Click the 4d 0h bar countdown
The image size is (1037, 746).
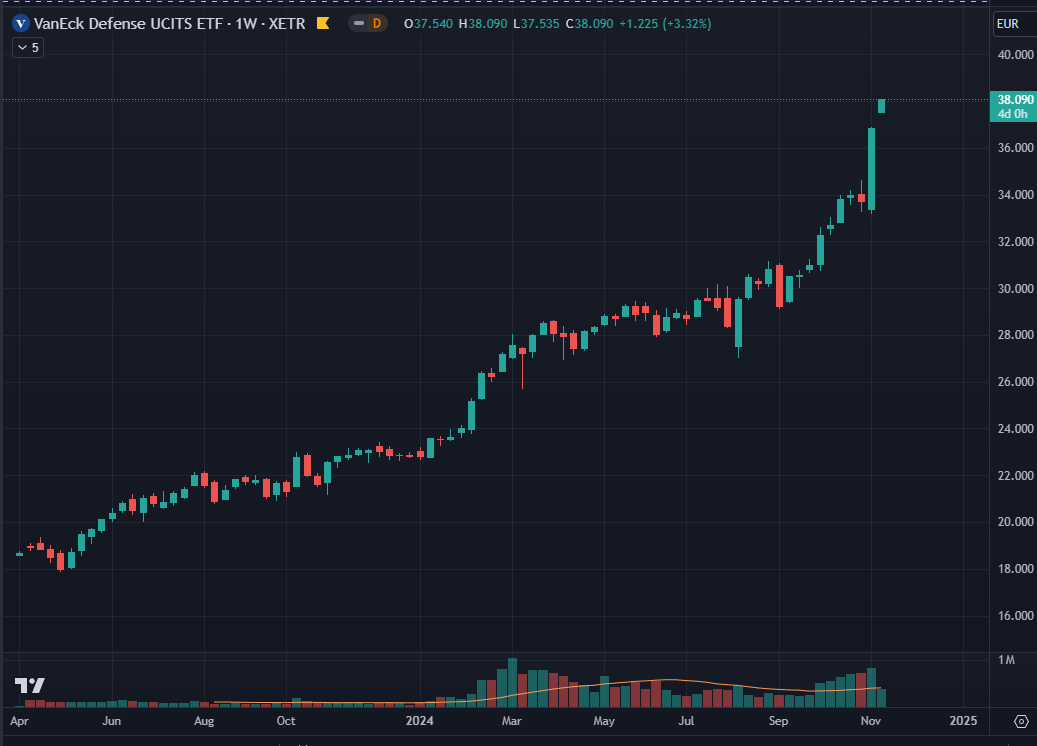pos(1013,114)
